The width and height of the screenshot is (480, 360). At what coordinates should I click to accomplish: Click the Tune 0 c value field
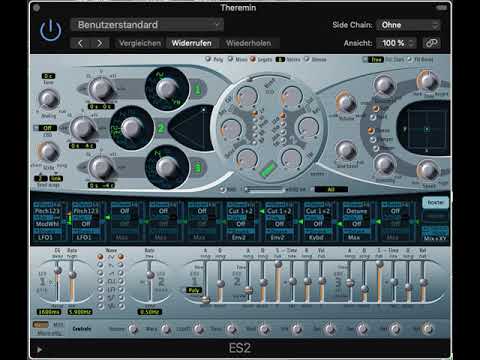click(49, 76)
